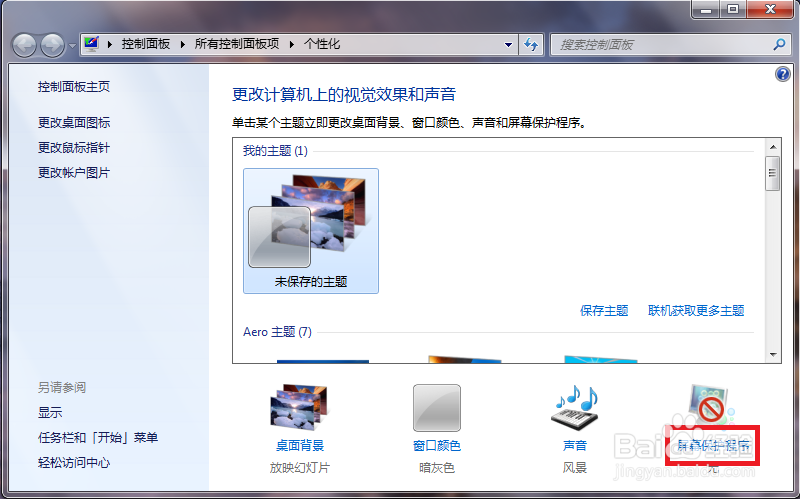Click the 声音 text link
The height and width of the screenshot is (499, 800).
(575, 445)
